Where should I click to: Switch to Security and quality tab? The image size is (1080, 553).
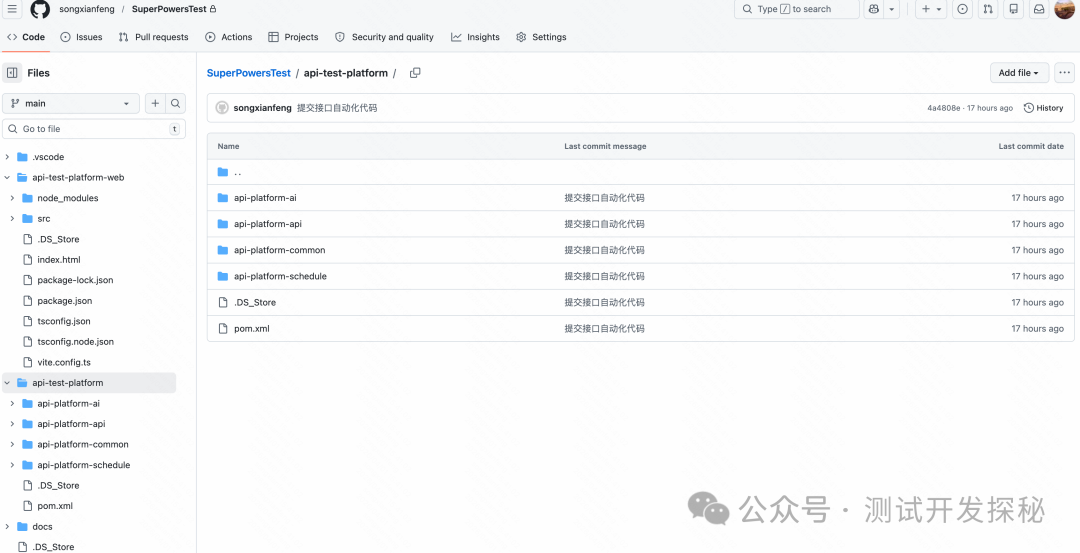[384, 37]
